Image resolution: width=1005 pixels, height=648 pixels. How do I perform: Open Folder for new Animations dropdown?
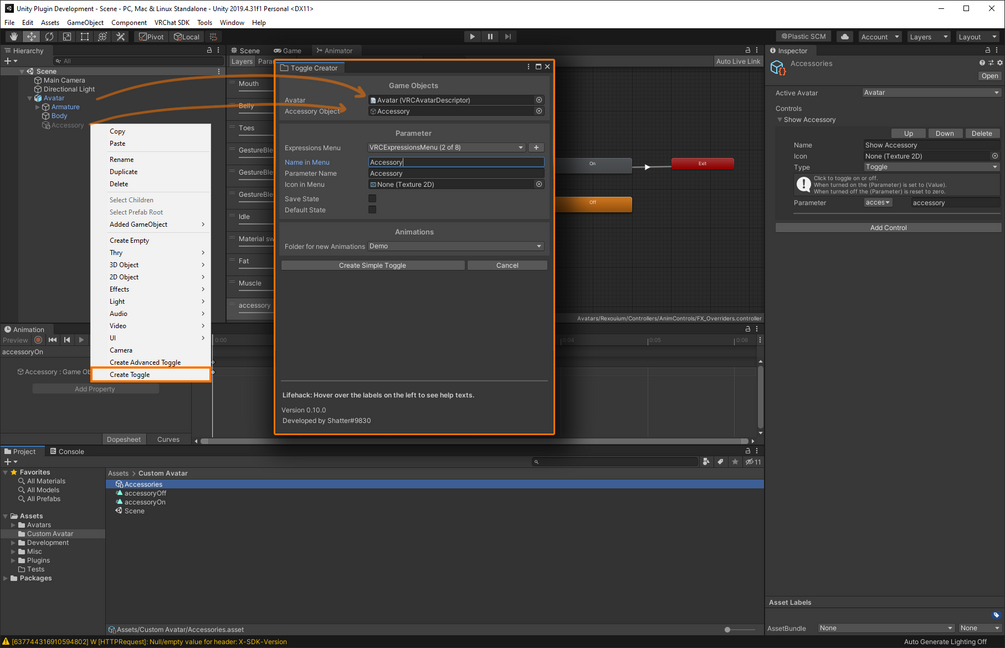click(x=456, y=246)
